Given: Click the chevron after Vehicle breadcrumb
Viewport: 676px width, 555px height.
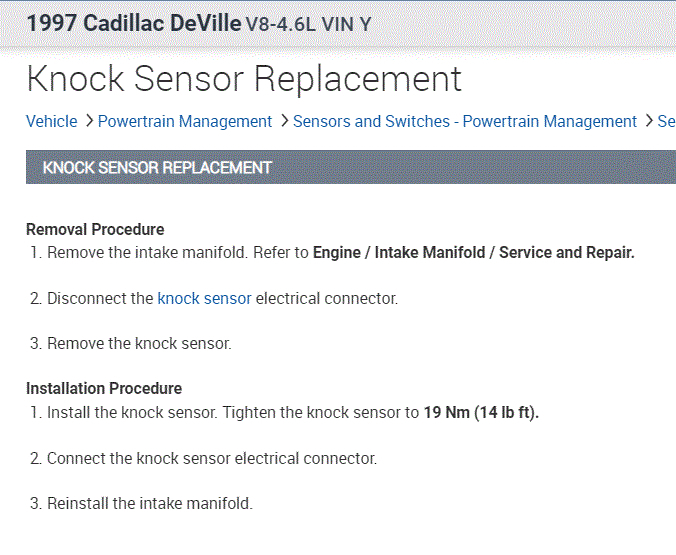Looking at the screenshot, I should [88, 121].
